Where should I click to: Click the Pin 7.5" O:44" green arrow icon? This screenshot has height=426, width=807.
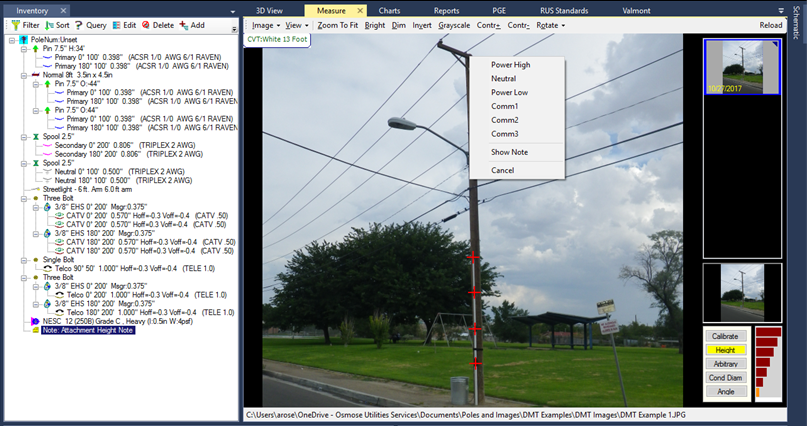47,110
